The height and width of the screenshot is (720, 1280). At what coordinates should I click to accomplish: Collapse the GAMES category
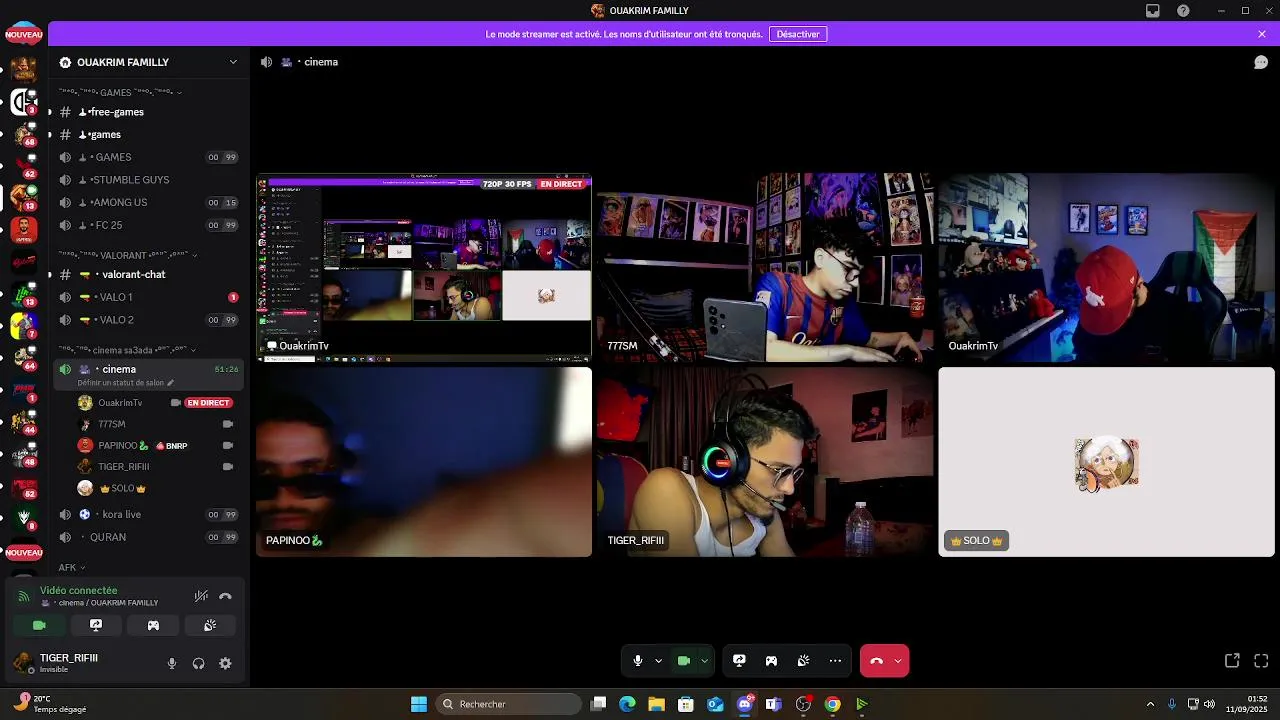click(x=121, y=92)
